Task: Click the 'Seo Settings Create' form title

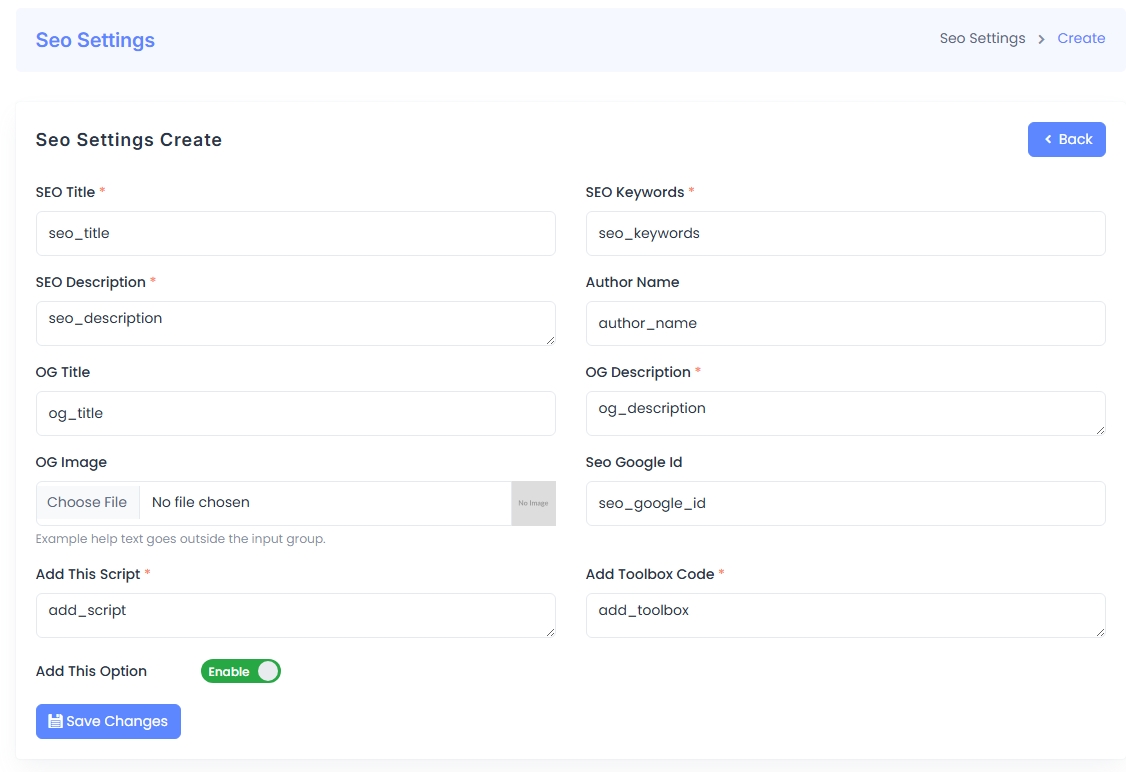Action: pyautogui.click(x=129, y=140)
